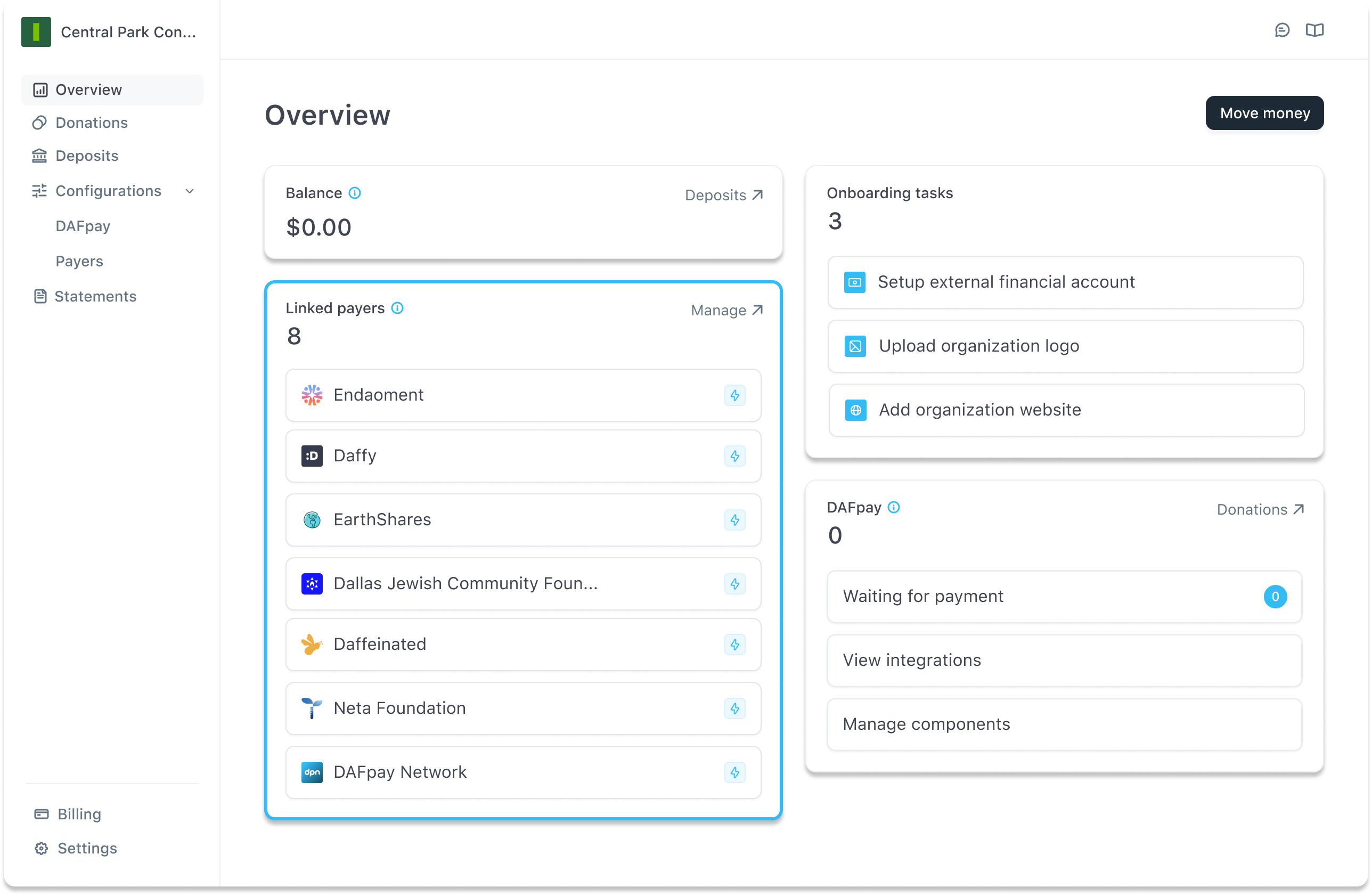
Task: Collapse the Configurations chevron in sidebar
Action: [190, 191]
